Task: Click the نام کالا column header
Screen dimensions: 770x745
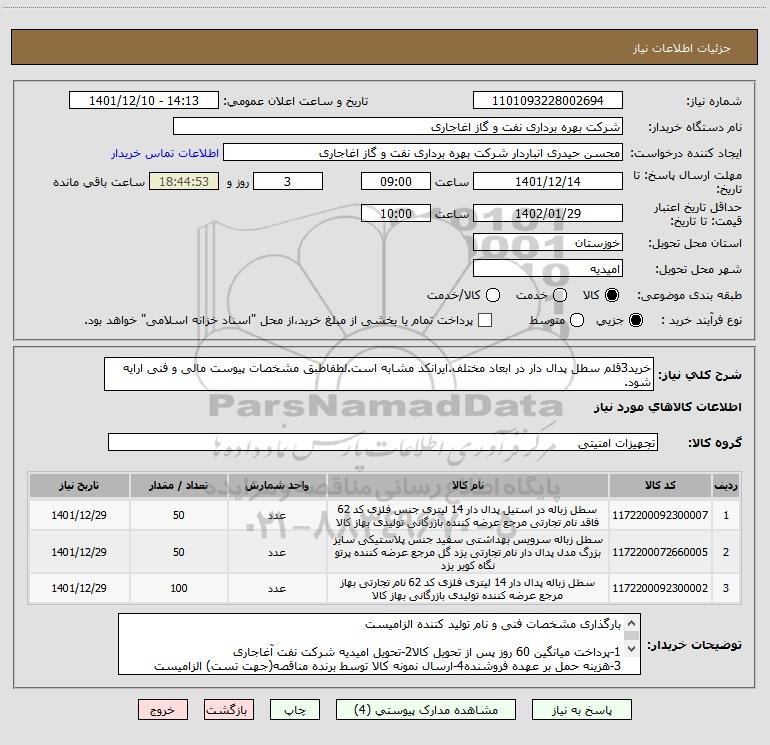Action: pyautogui.click(x=468, y=485)
